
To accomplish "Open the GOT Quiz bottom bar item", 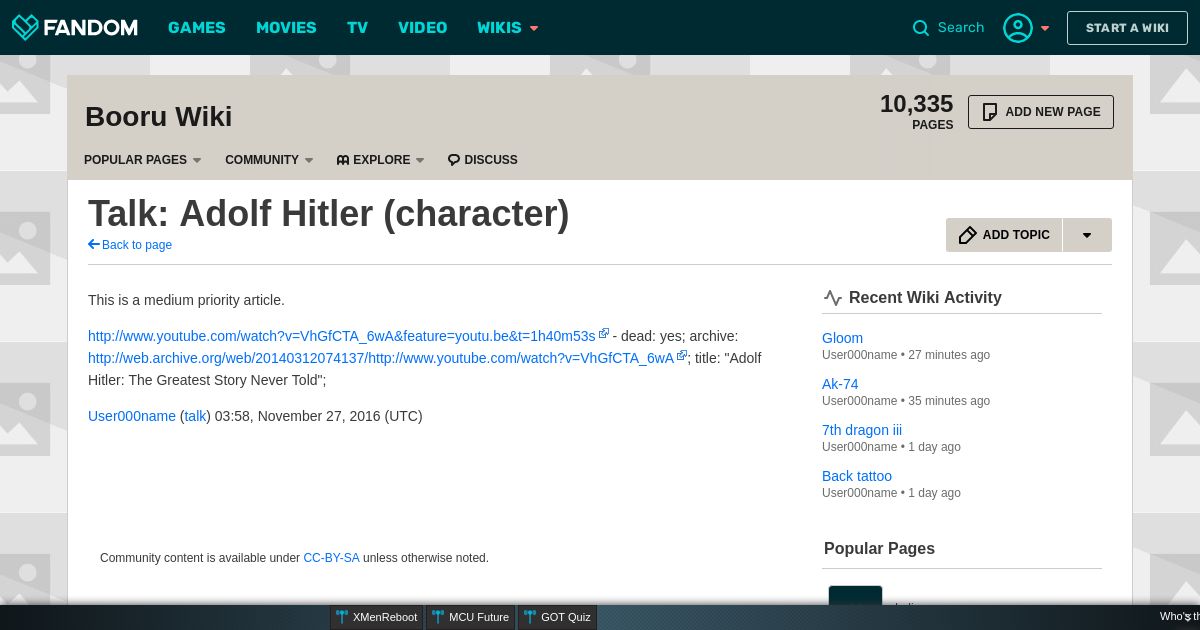I will (557, 617).
